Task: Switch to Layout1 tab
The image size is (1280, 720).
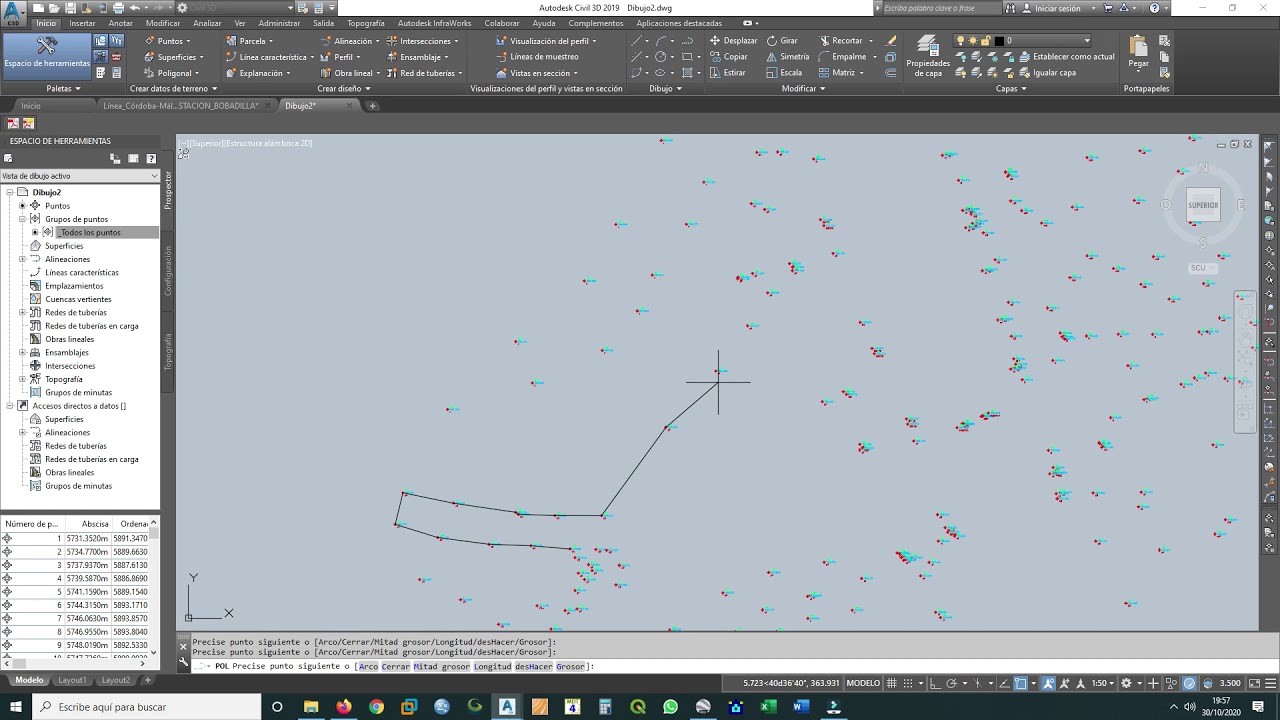Action: (72, 680)
